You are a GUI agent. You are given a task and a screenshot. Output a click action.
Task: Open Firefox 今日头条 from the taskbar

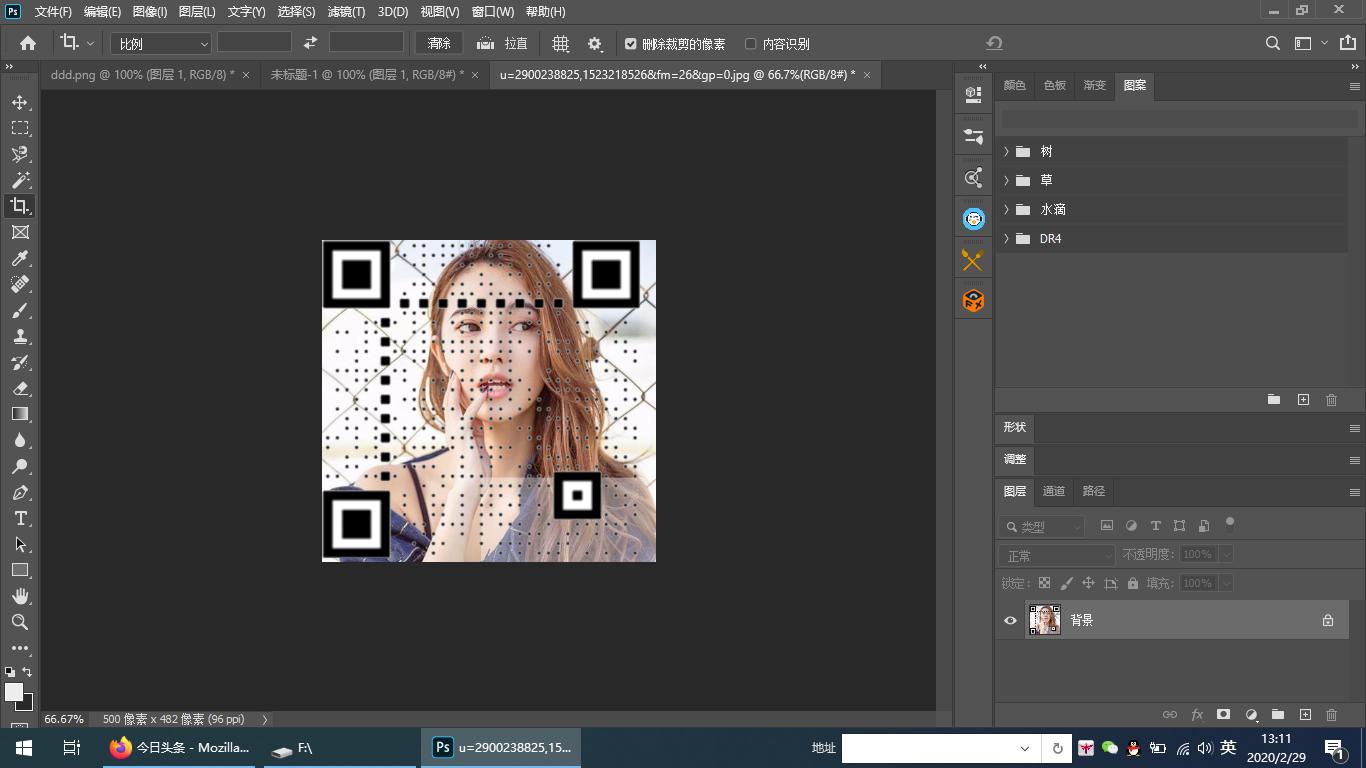tap(180, 747)
